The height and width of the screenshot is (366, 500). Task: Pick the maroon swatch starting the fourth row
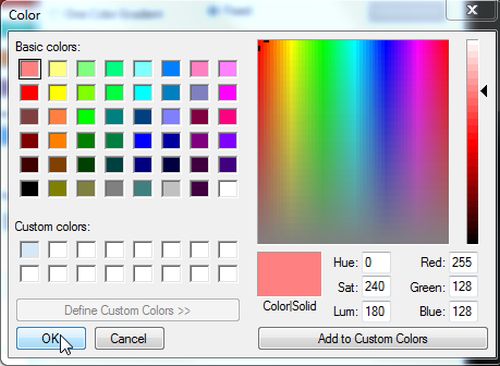(x=29, y=141)
